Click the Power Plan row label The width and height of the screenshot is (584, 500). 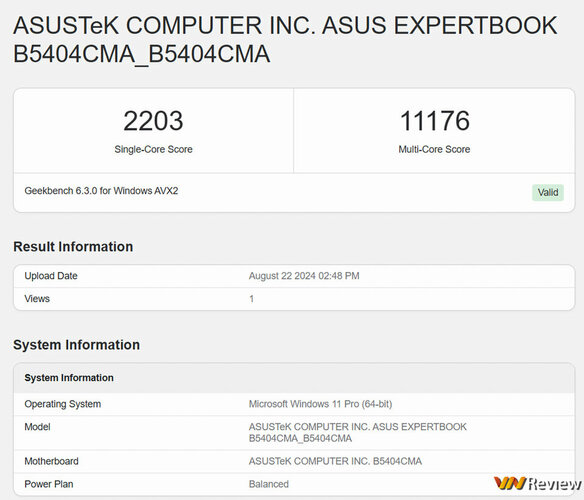(49, 484)
